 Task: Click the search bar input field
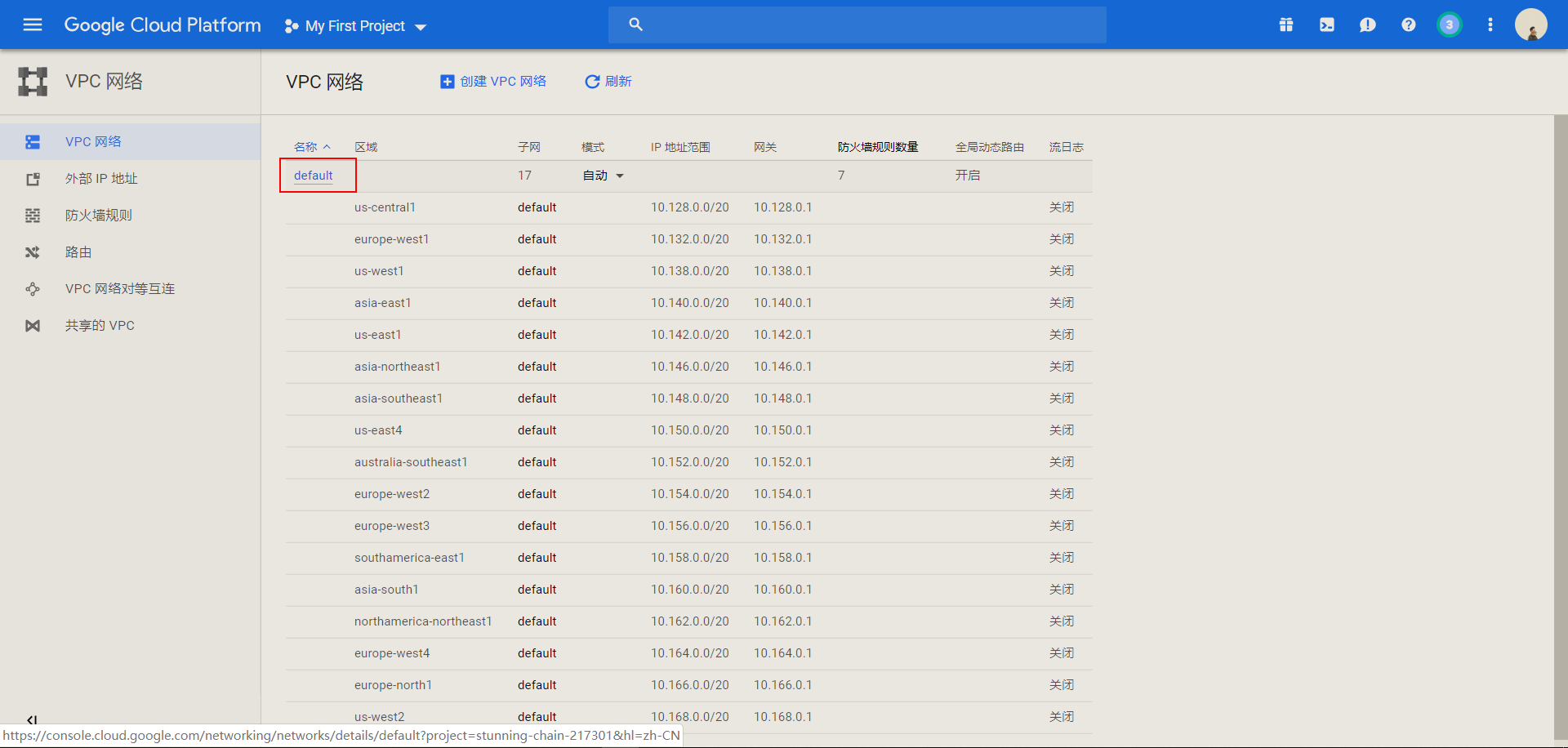coord(857,24)
